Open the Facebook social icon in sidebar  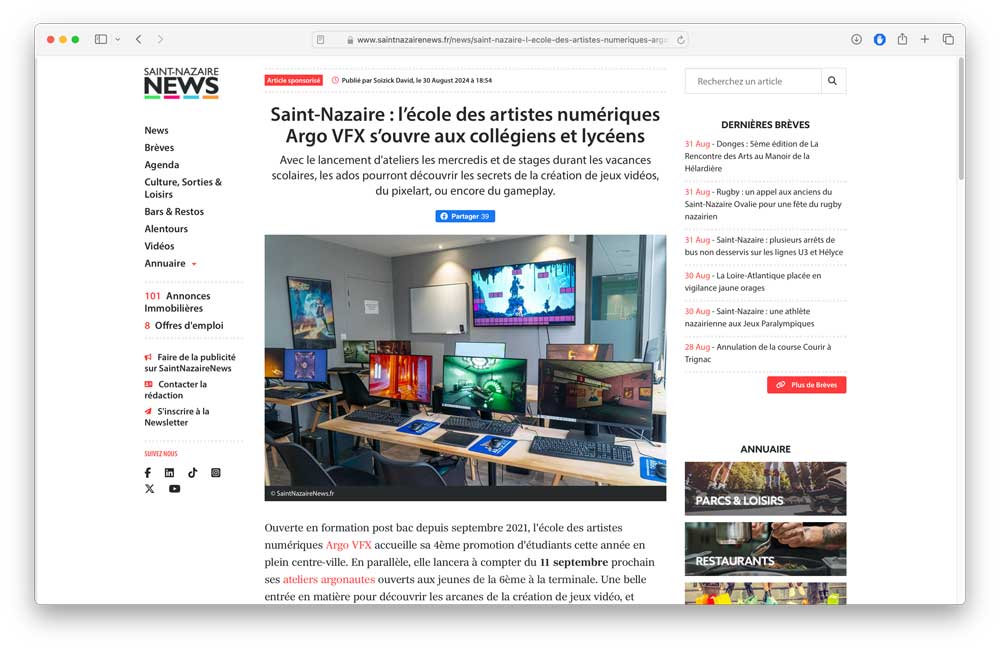coord(148,473)
